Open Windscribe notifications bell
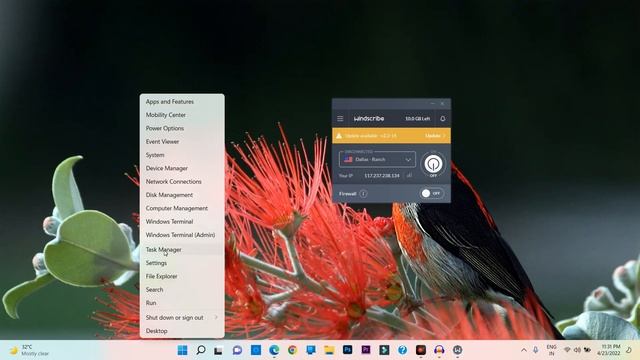This screenshot has width=640, height=360. 442,119
